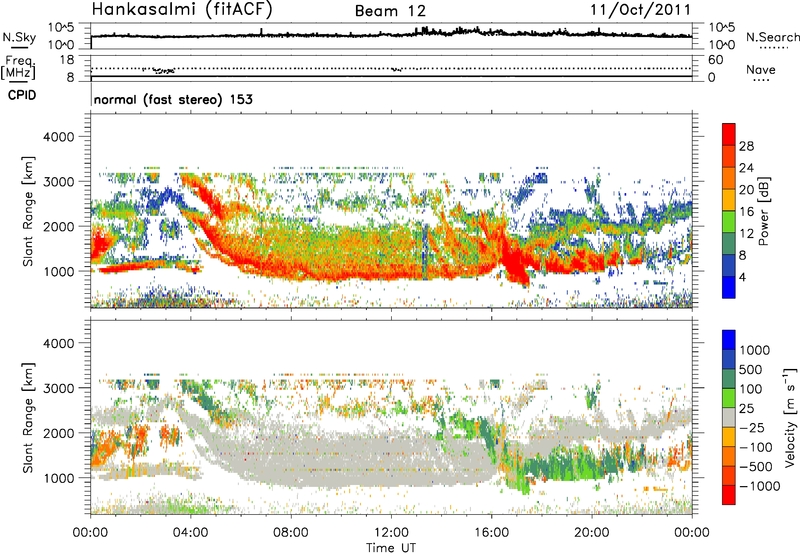Click the 60 Nave axis value

(715, 60)
